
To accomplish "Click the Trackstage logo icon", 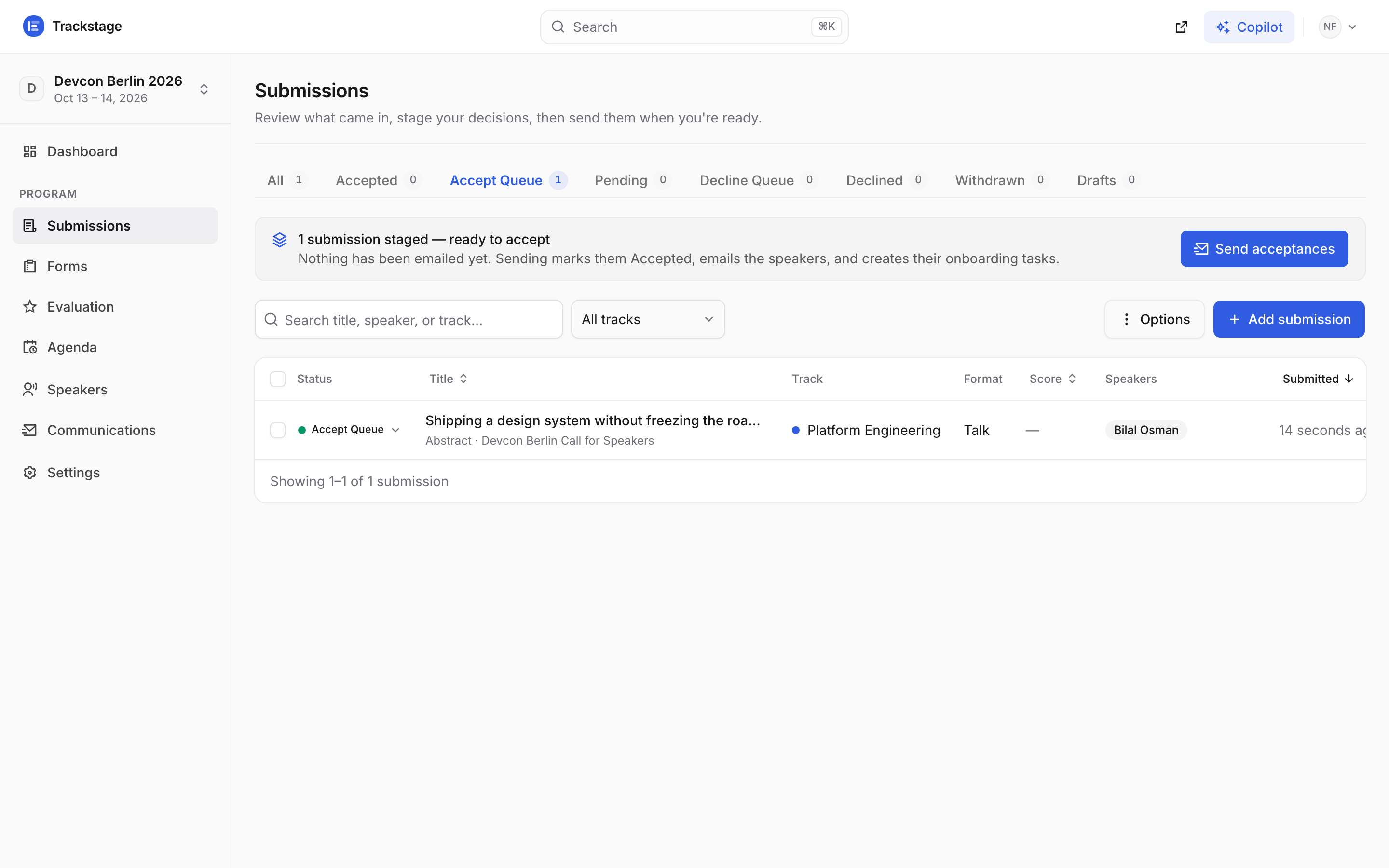I will tap(33, 27).
